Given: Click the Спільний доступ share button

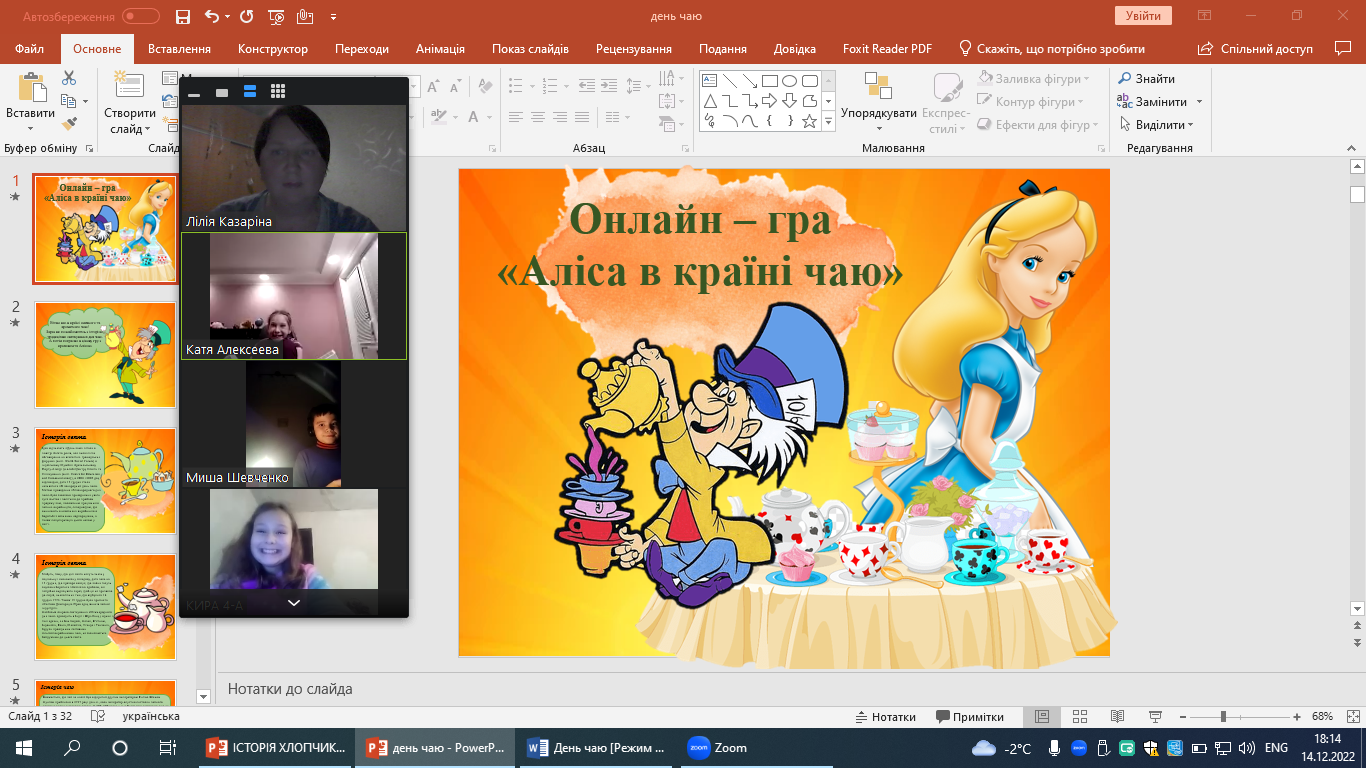Looking at the screenshot, I should pyautogui.click(x=1255, y=49).
